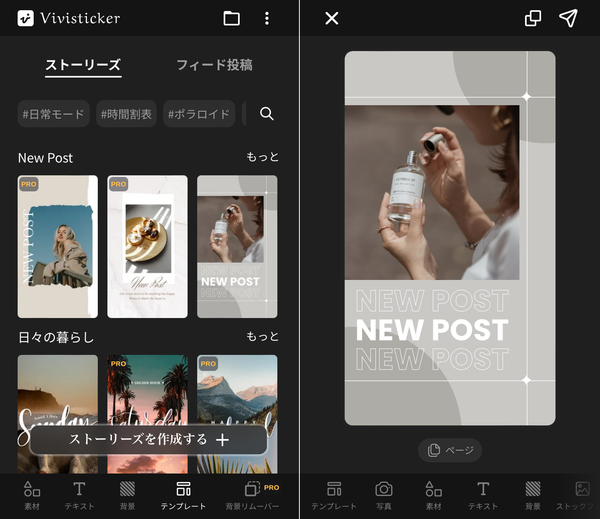Select the top outlined NEW POST text
The height and width of the screenshot is (519, 600).
tap(432, 301)
